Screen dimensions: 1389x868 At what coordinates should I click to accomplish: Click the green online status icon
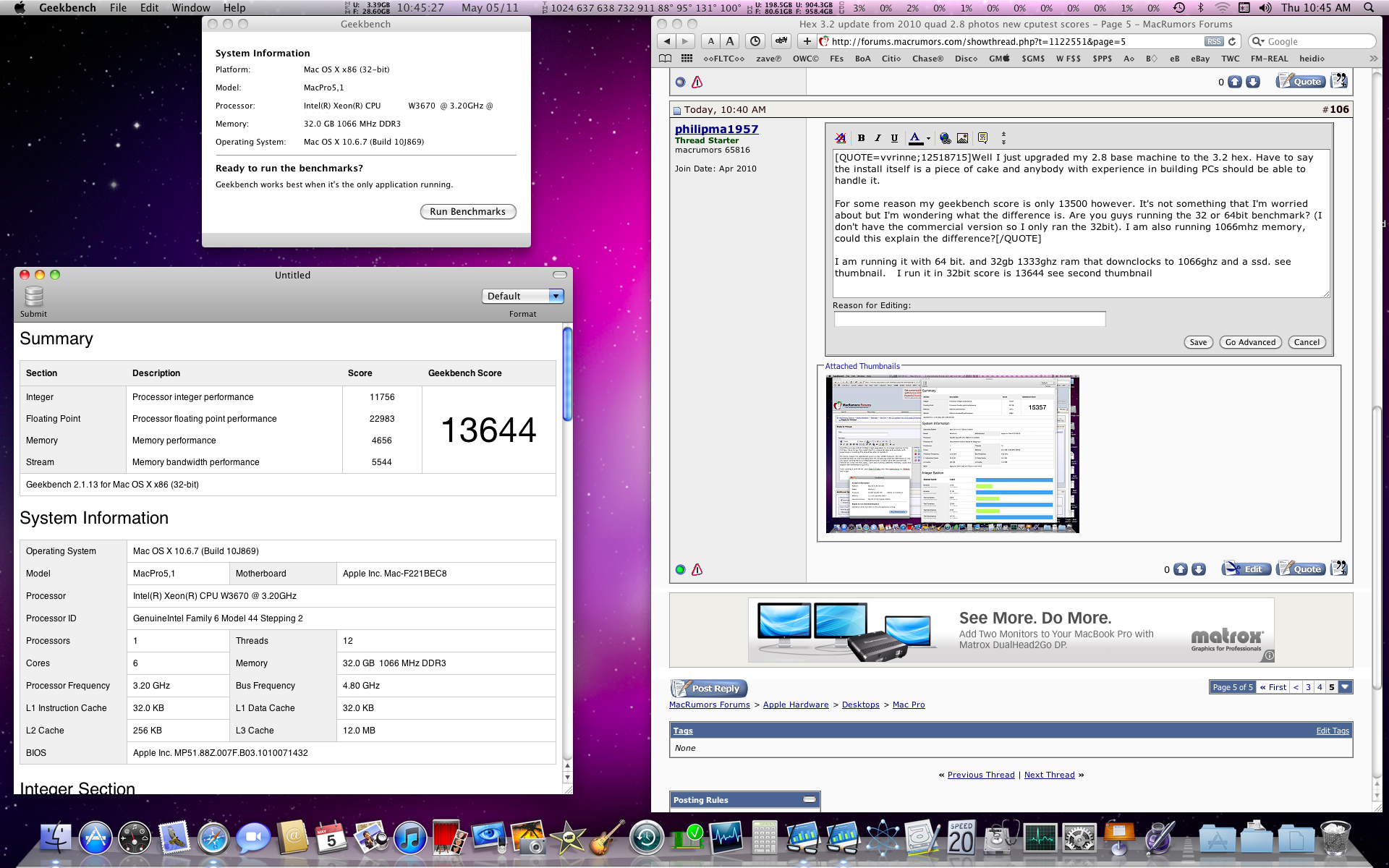tap(680, 570)
